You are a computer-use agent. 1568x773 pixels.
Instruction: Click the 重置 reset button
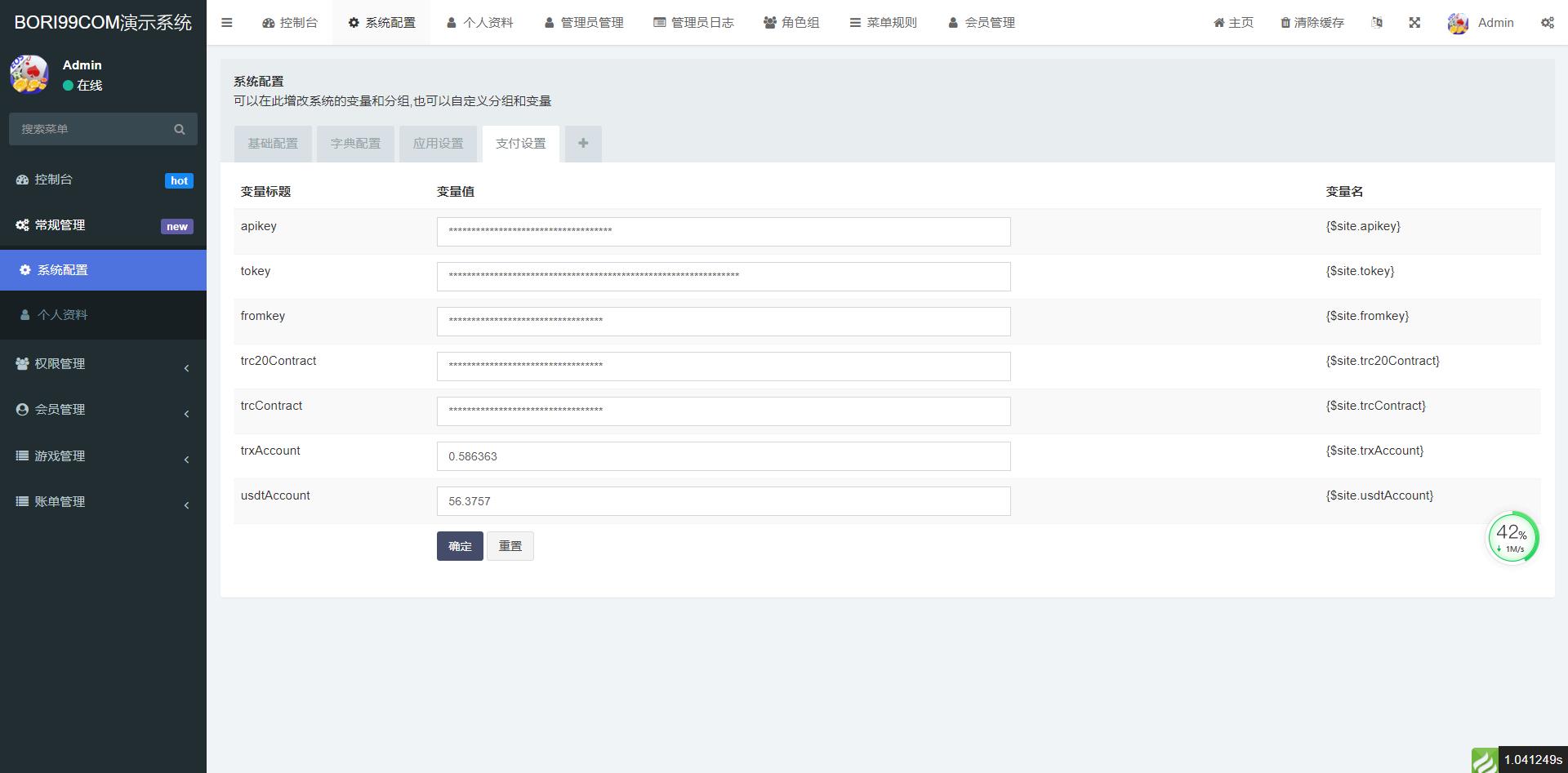point(510,546)
